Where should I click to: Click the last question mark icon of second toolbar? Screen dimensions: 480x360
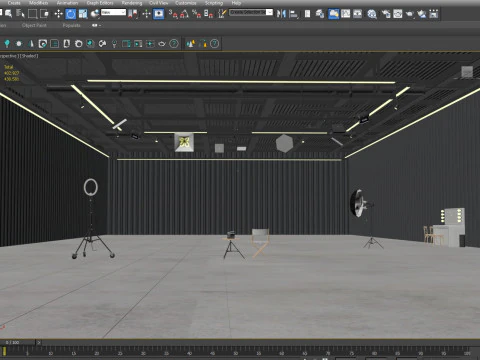(215, 44)
